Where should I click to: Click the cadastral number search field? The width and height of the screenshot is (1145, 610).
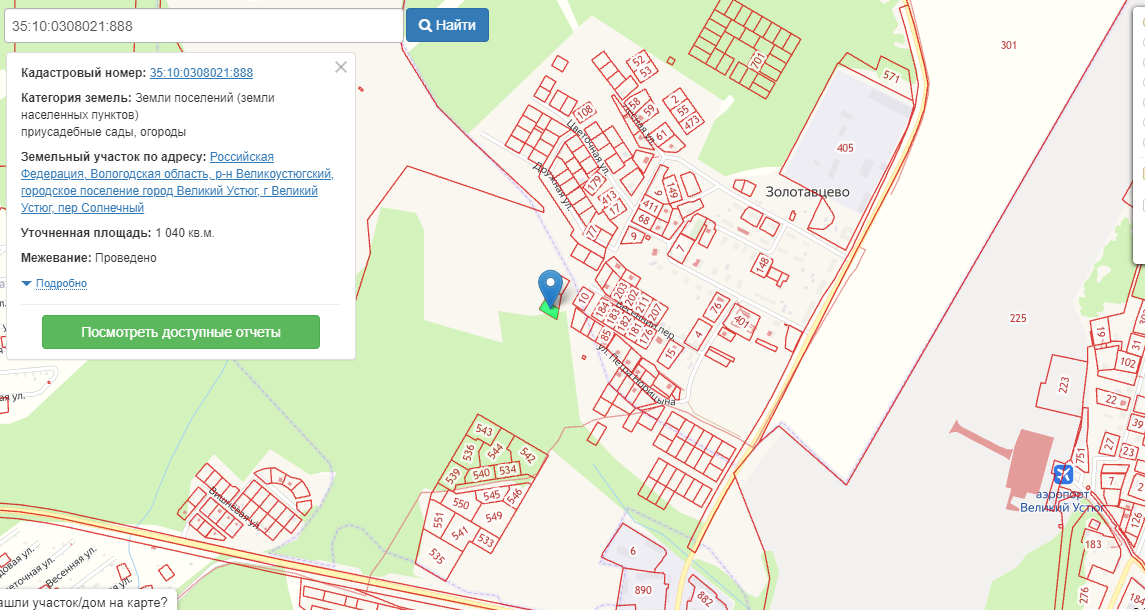204,26
